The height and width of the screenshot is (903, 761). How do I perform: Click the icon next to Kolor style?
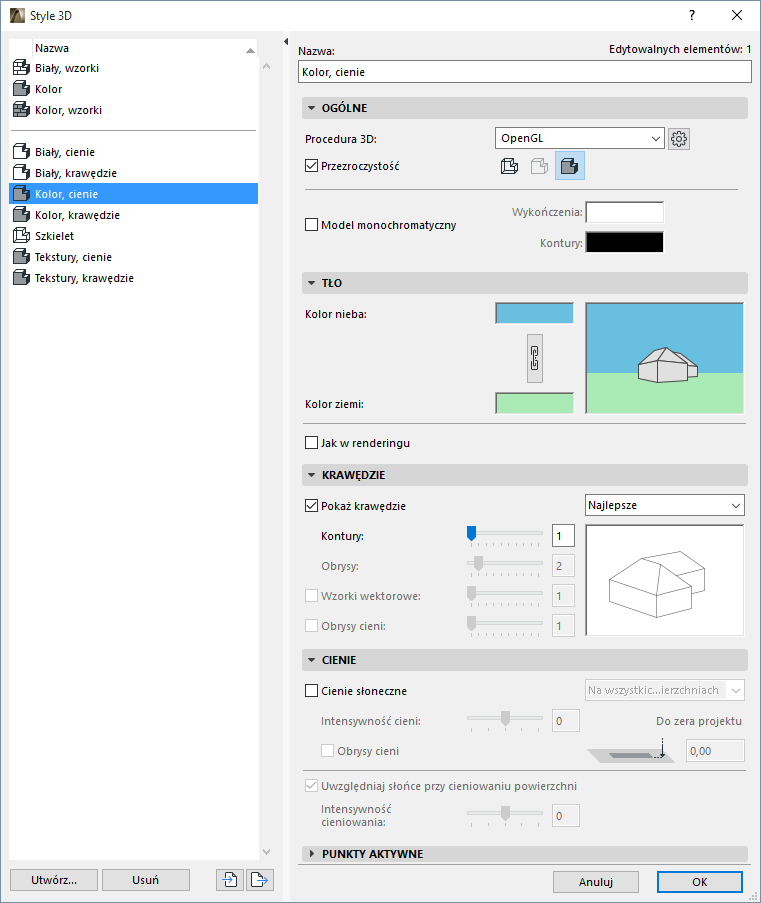tap(21, 89)
